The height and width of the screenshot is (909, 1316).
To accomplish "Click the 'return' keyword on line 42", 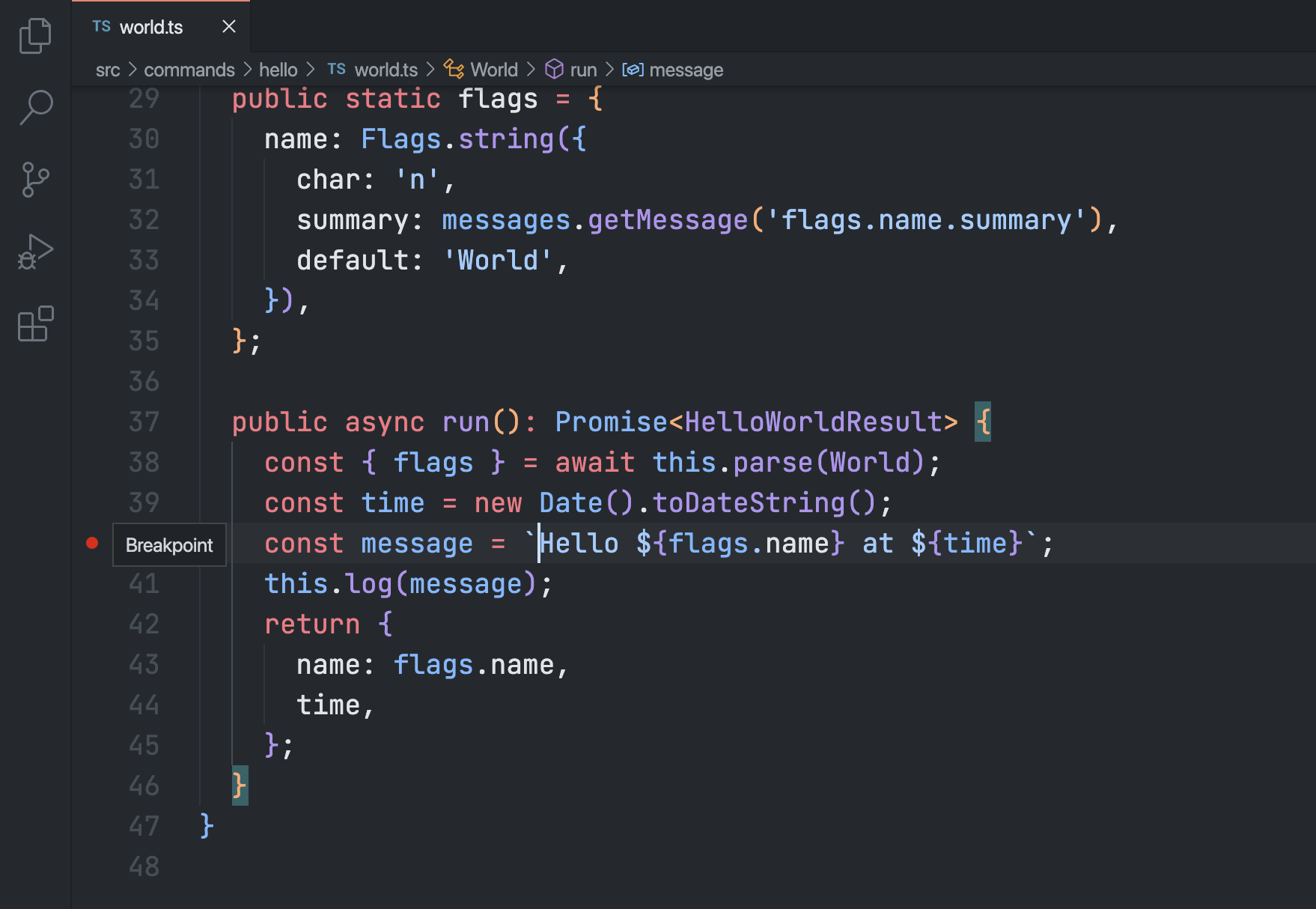I will 312,624.
